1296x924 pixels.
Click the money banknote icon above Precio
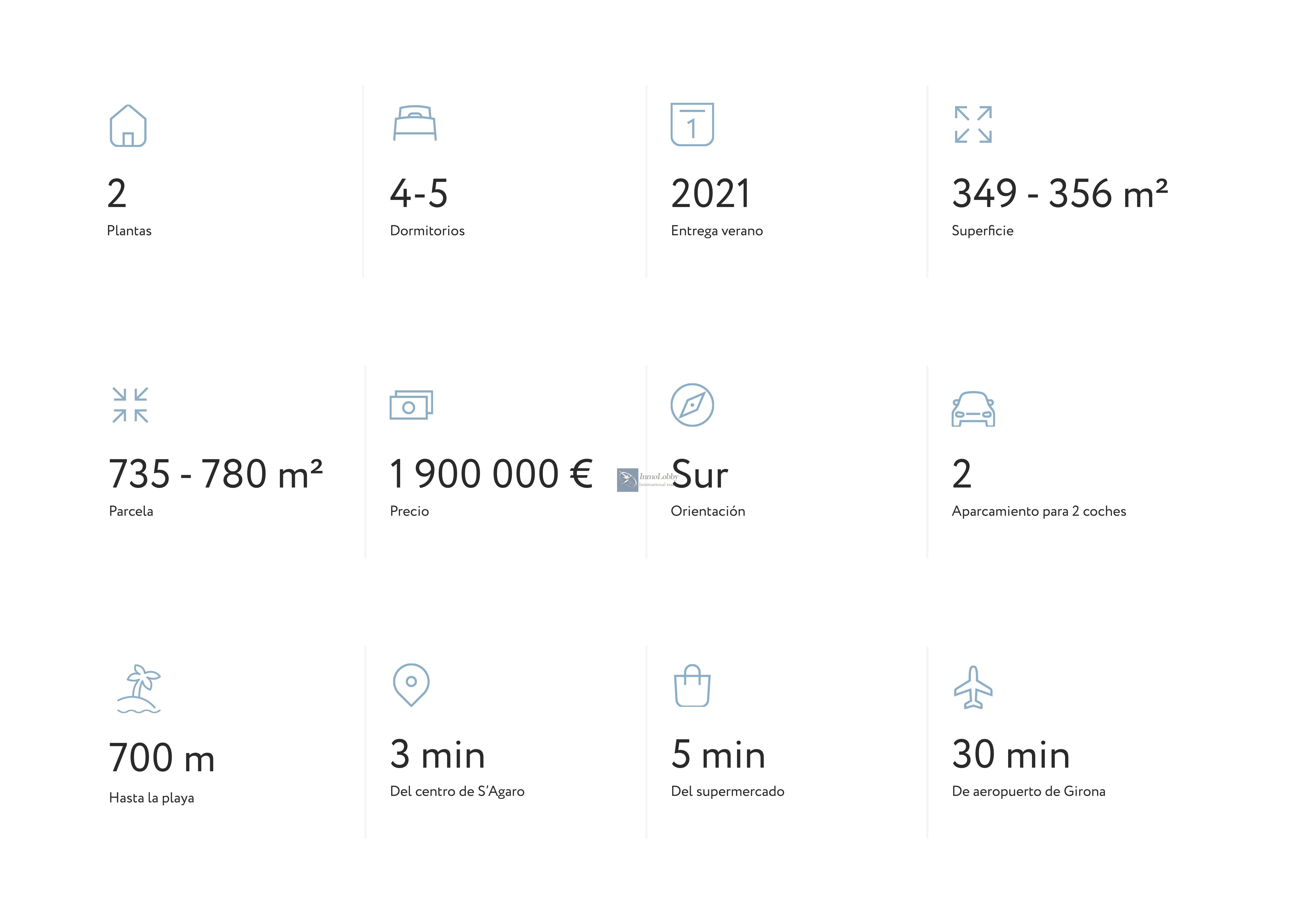411,404
